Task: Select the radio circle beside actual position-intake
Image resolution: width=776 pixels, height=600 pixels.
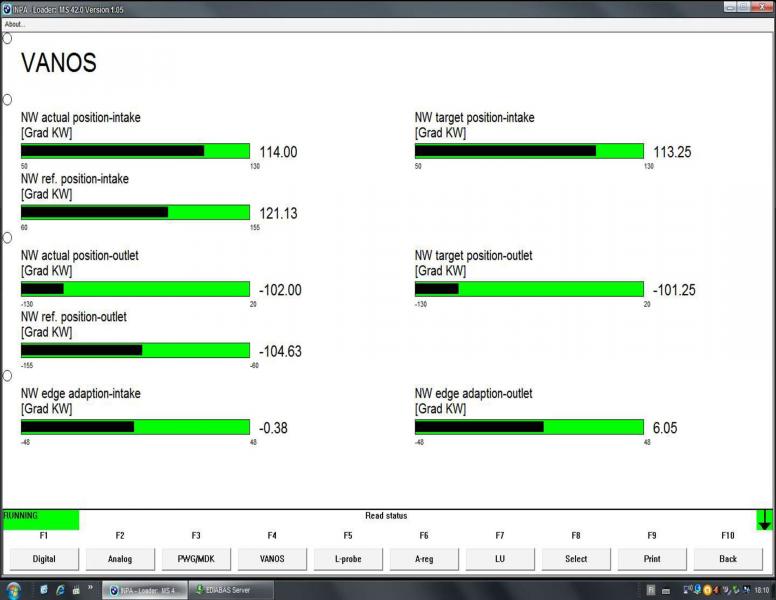Action: (x=8, y=100)
